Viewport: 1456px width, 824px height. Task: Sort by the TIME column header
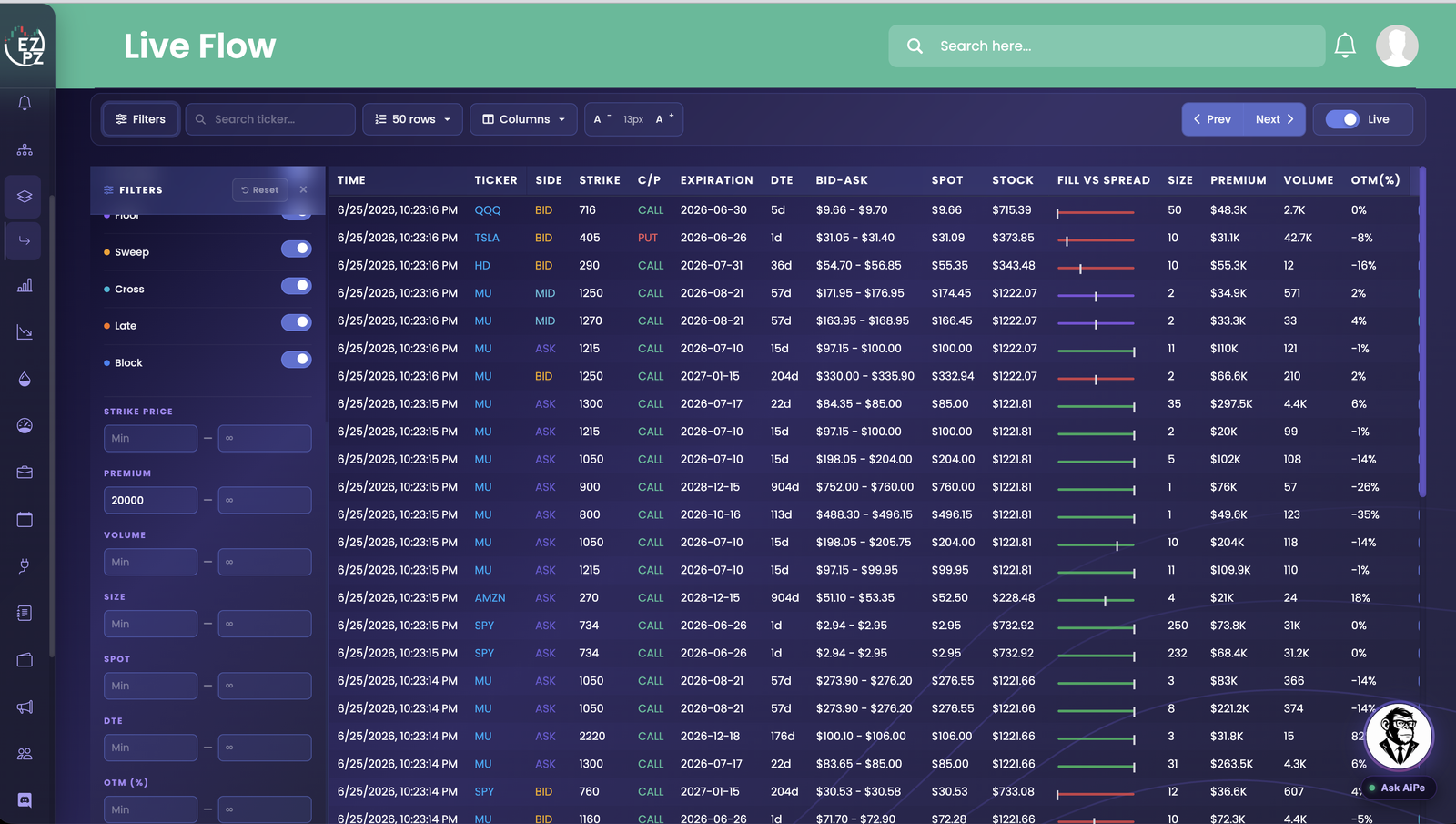[x=351, y=180]
